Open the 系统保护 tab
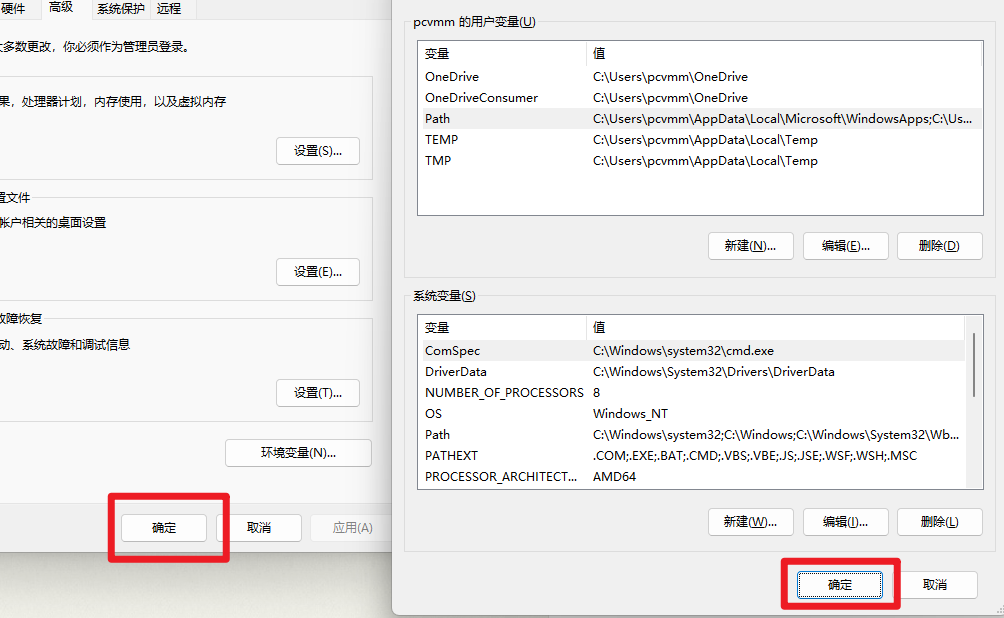Screen dimensions: 1004x618 coord(120,9)
